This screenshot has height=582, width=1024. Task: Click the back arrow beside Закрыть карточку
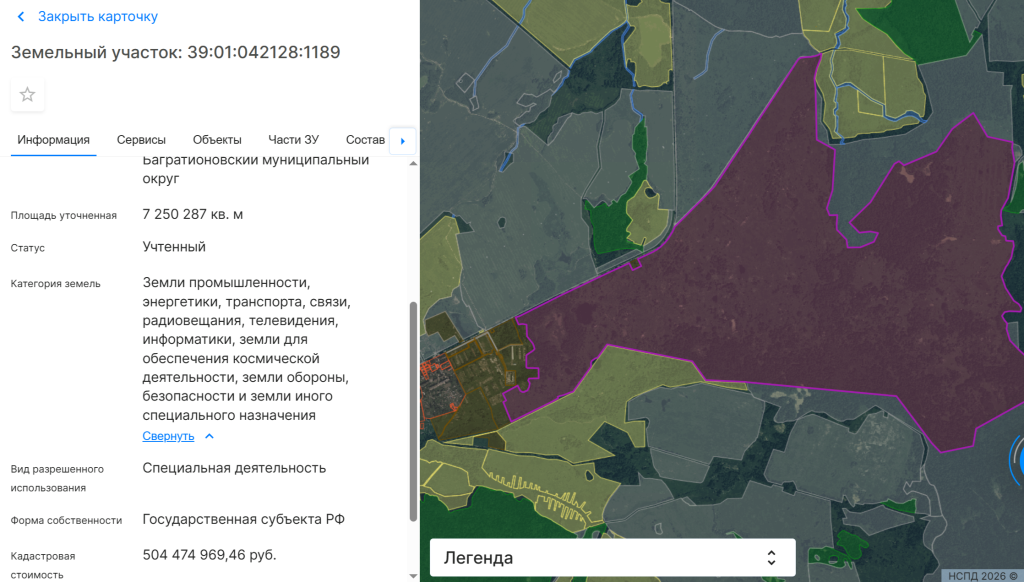[21, 17]
